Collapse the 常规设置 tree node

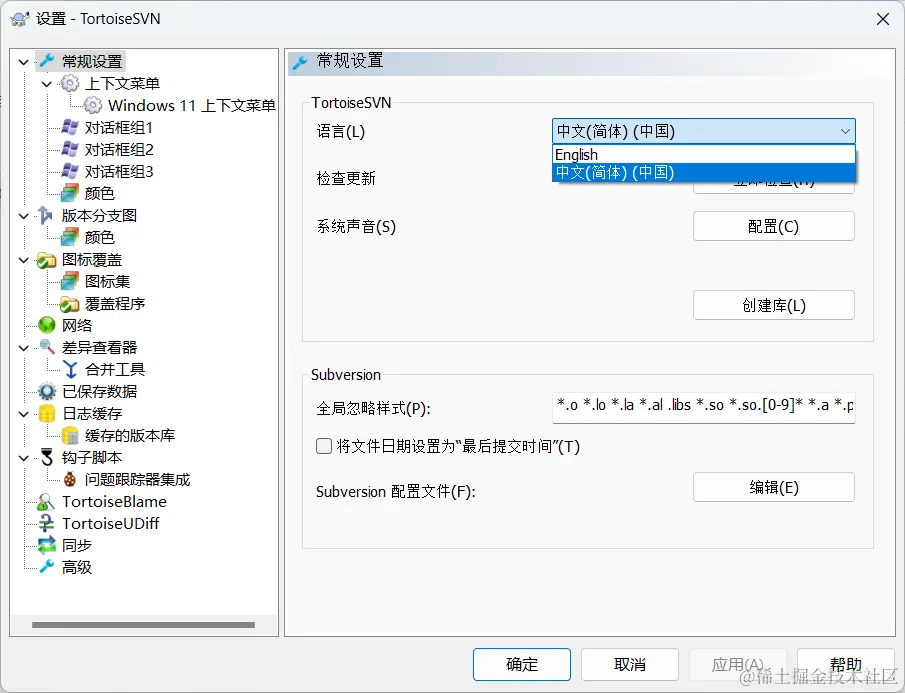[24, 62]
